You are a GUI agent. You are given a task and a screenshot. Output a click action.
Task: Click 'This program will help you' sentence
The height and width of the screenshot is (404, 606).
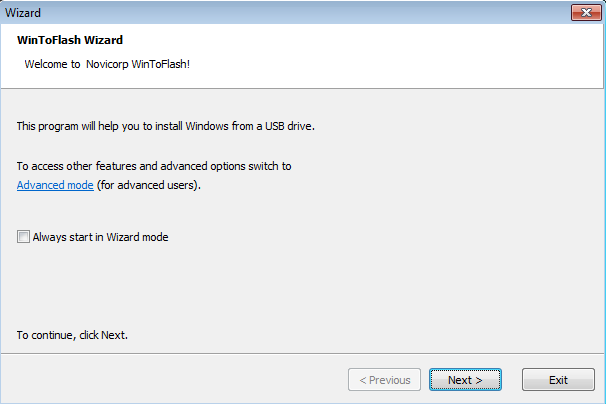pyautogui.click(x=166, y=126)
